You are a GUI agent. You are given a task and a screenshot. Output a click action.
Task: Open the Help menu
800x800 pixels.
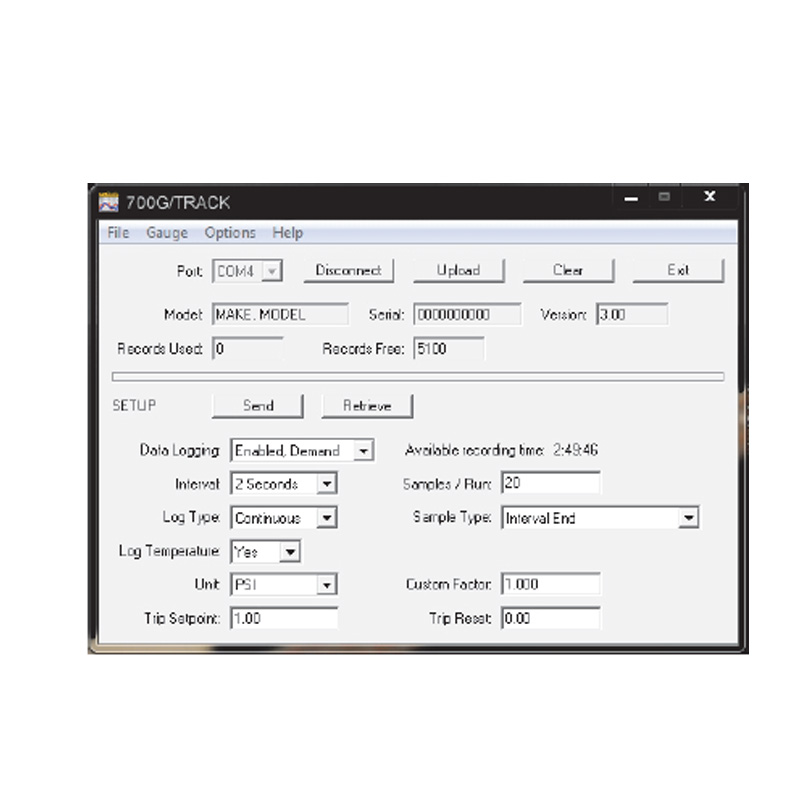pyautogui.click(x=288, y=233)
